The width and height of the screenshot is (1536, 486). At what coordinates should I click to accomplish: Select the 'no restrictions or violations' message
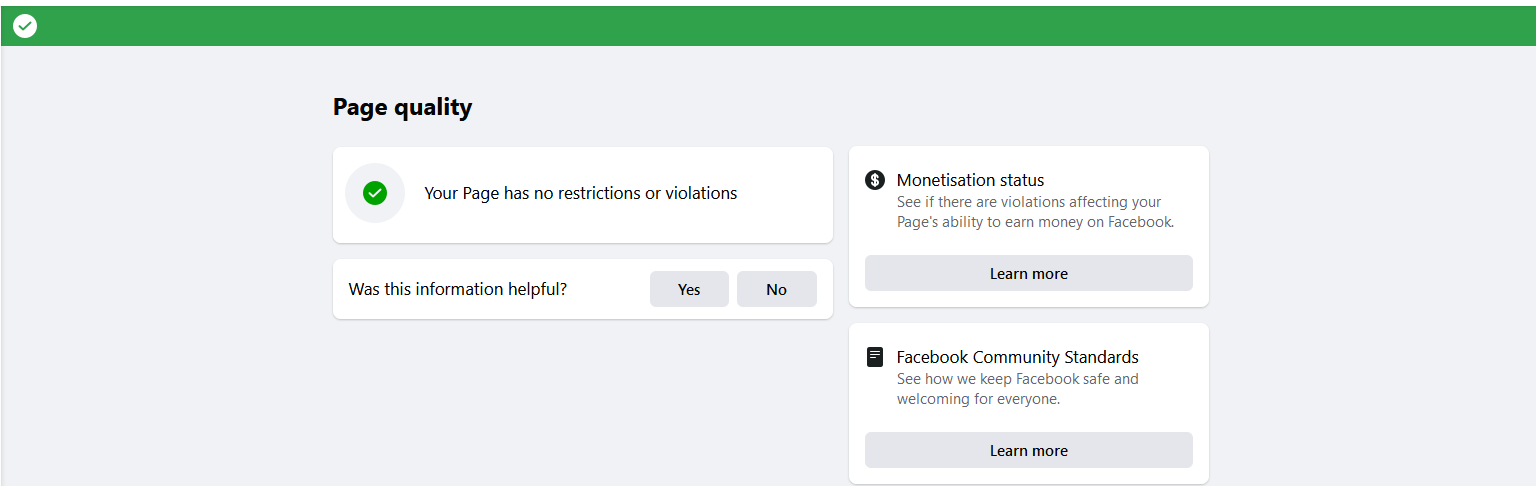pyautogui.click(x=580, y=193)
